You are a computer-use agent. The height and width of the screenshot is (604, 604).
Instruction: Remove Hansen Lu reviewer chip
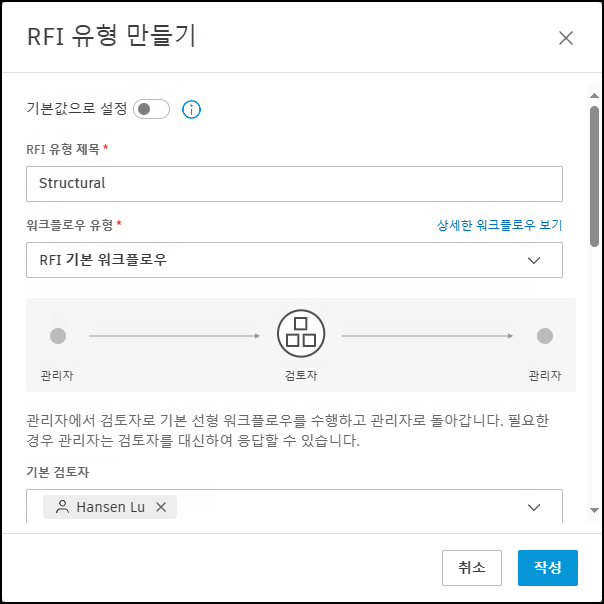[x=161, y=507]
